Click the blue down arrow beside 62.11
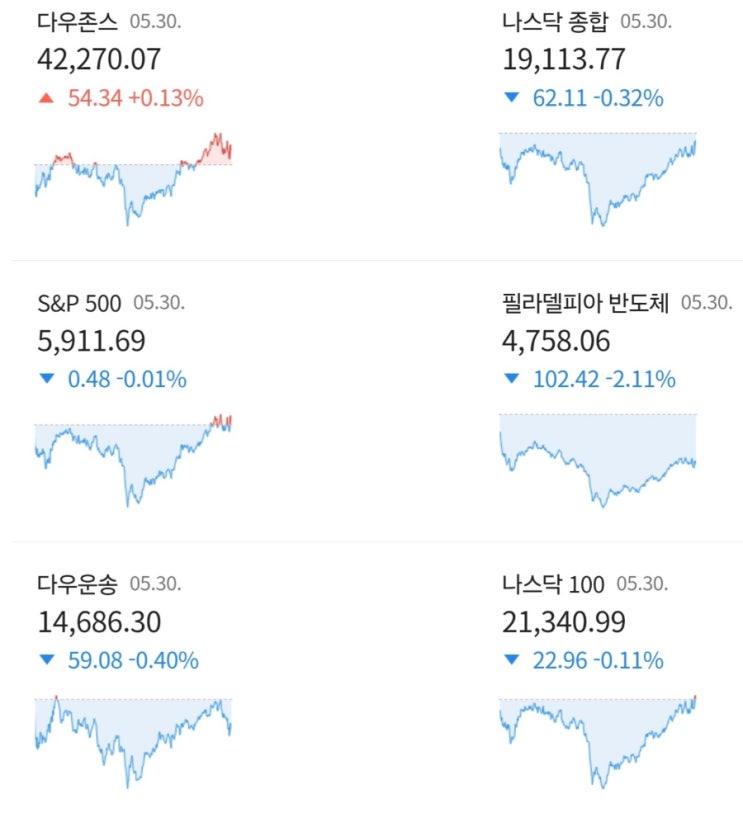This screenshot has width=743, height=818. click(512, 98)
